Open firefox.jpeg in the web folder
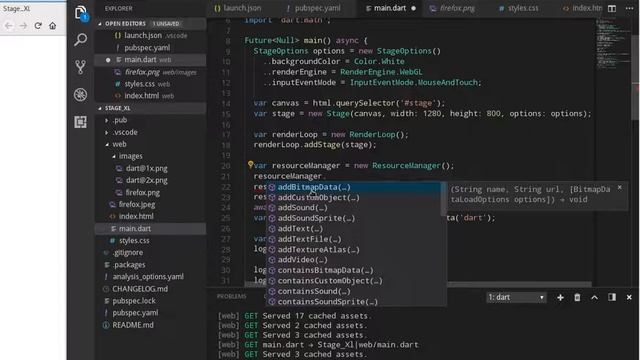This screenshot has height=360, width=640. click(x=136, y=204)
